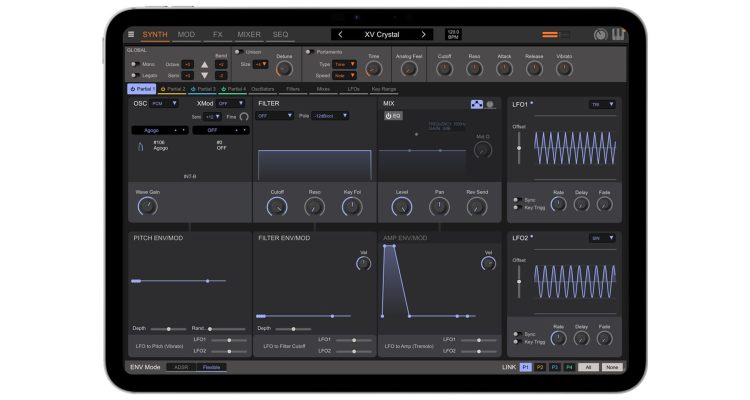Screen dimensions: 750x400
Task: Click the LINK None button
Action: point(612,367)
